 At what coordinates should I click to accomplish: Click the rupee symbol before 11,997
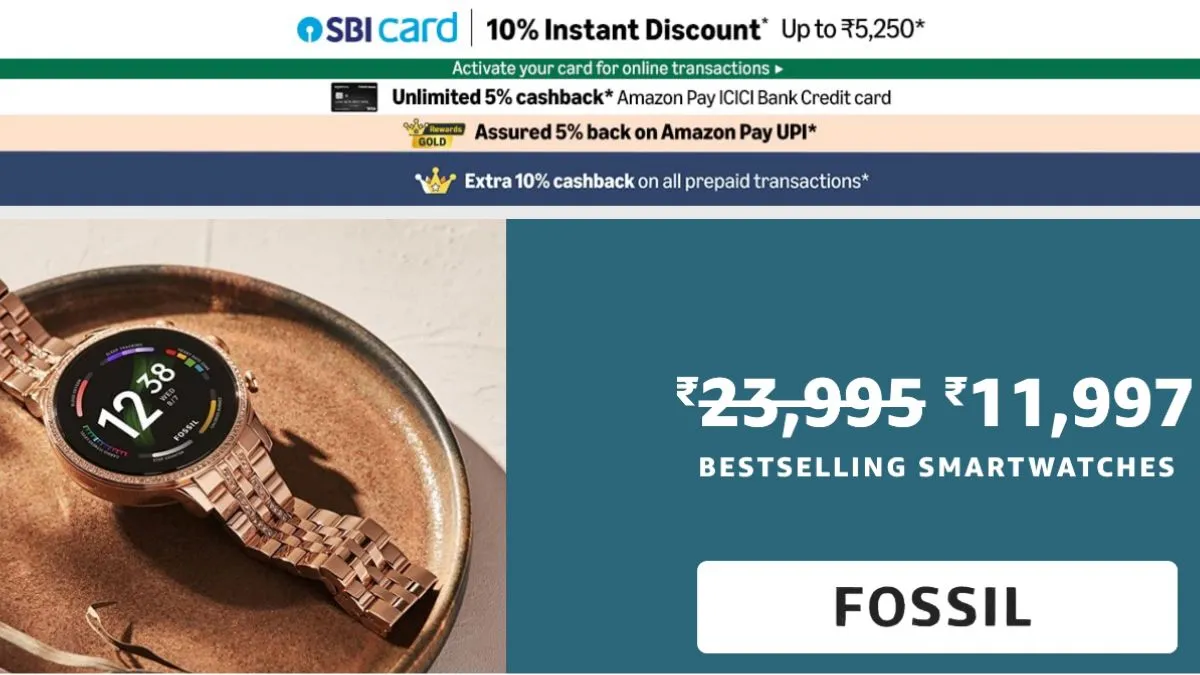pos(955,391)
